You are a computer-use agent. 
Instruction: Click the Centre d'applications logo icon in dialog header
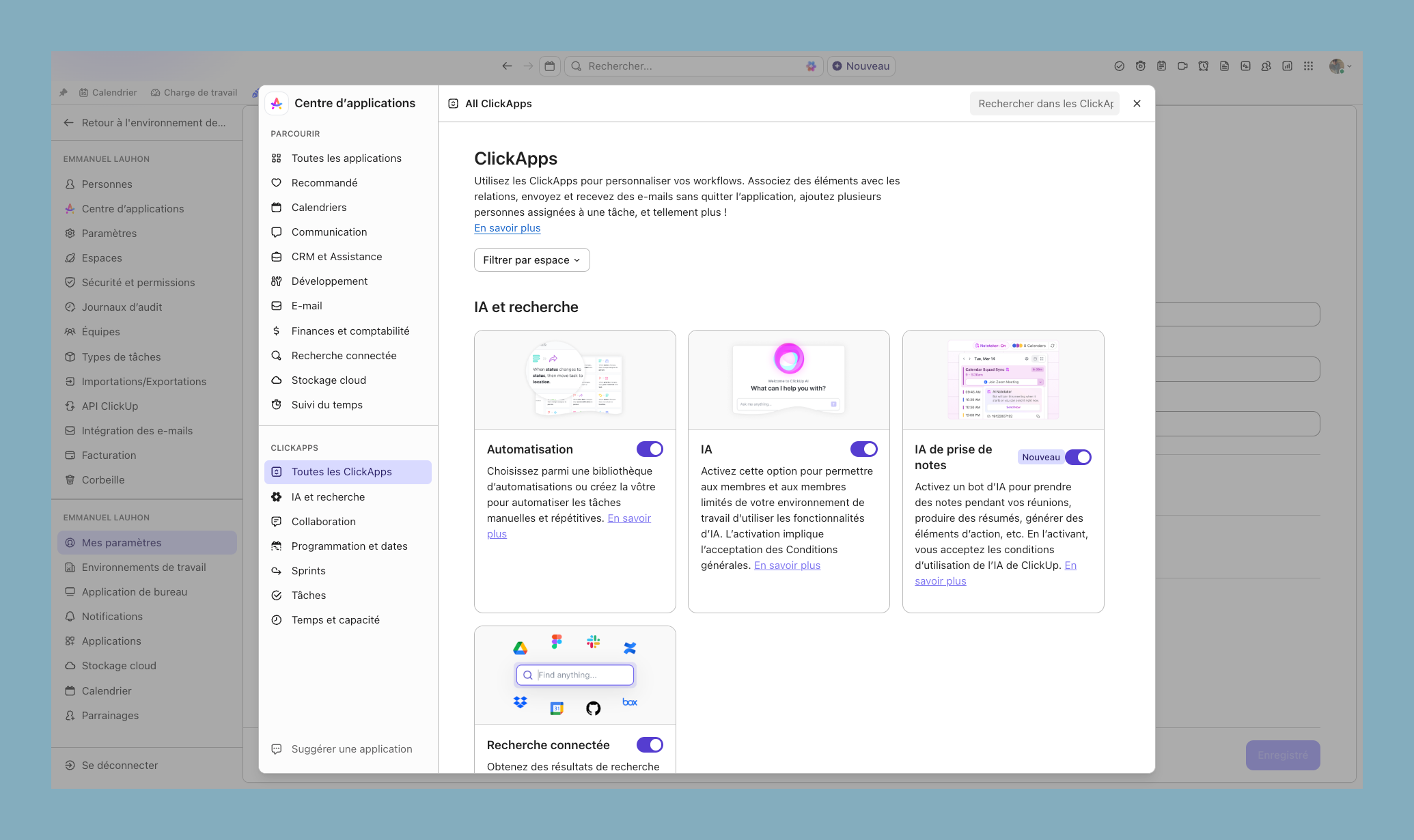click(x=277, y=103)
